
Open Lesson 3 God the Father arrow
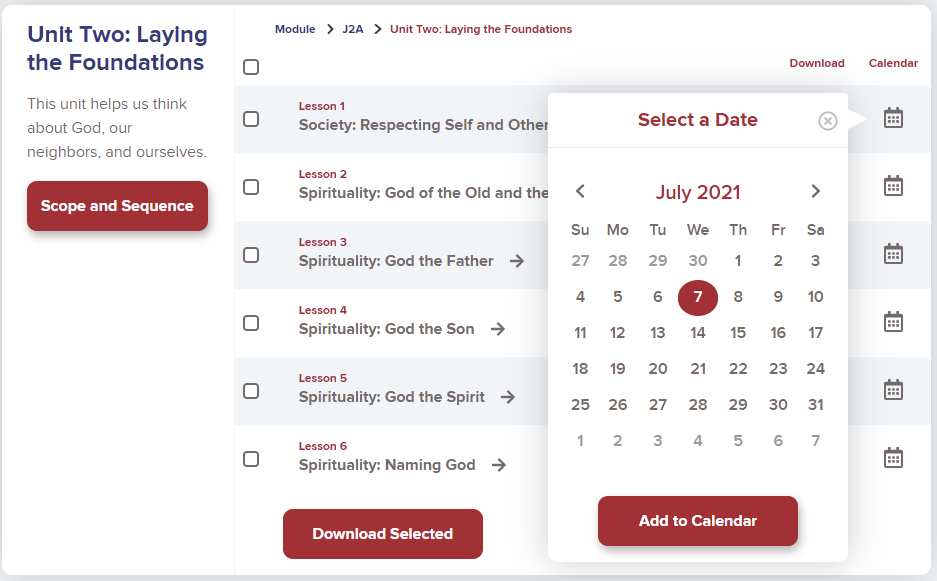517,261
